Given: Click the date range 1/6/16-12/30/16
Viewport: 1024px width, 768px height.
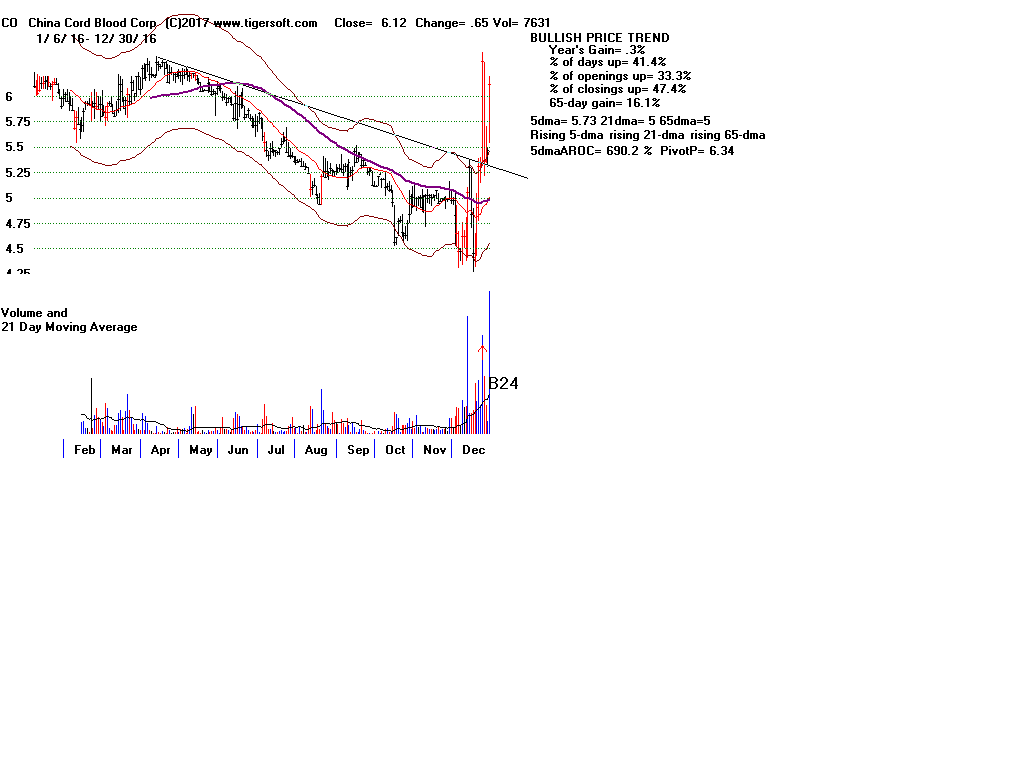Looking at the screenshot, I should 96,38.
